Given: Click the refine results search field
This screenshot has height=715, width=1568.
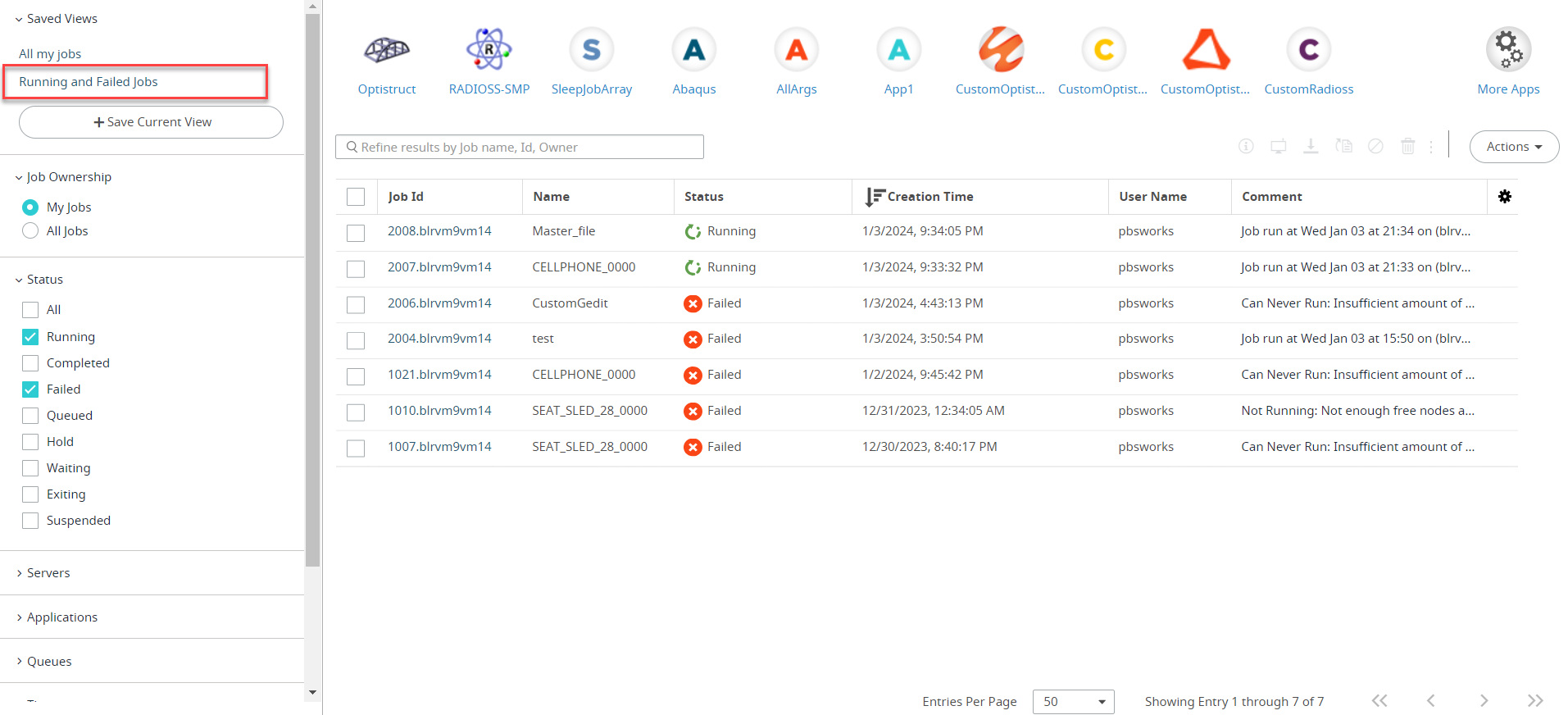Looking at the screenshot, I should [520, 148].
